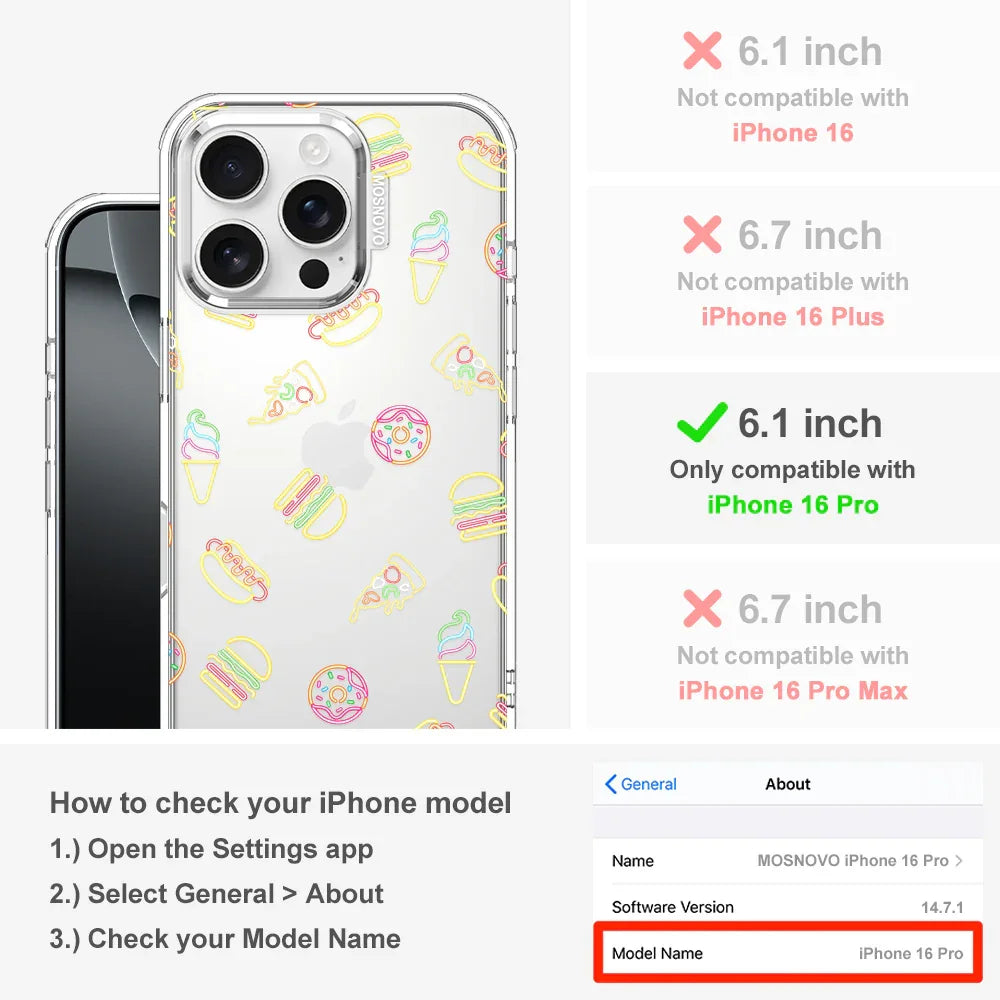Click the About title in settings header

tap(788, 784)
